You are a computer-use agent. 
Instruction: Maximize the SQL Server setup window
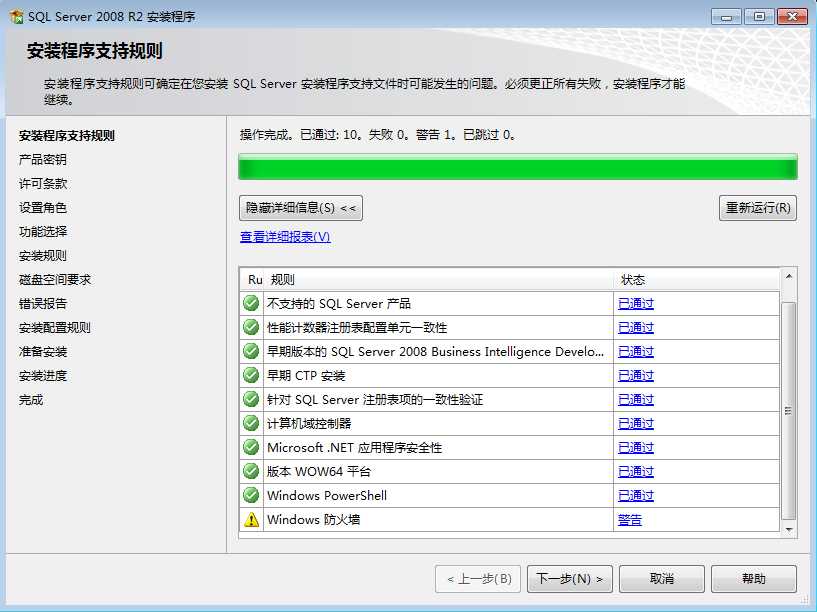pos(759,17)
